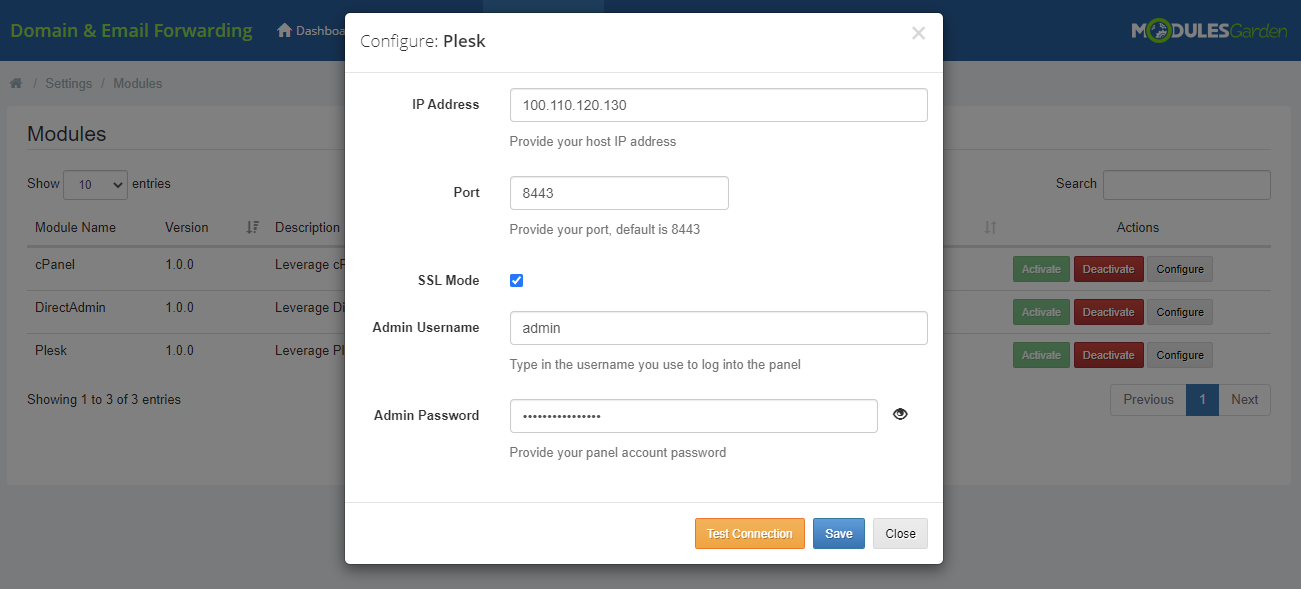
Task: Save the Plesk configuration
Action: coord(838,533)
